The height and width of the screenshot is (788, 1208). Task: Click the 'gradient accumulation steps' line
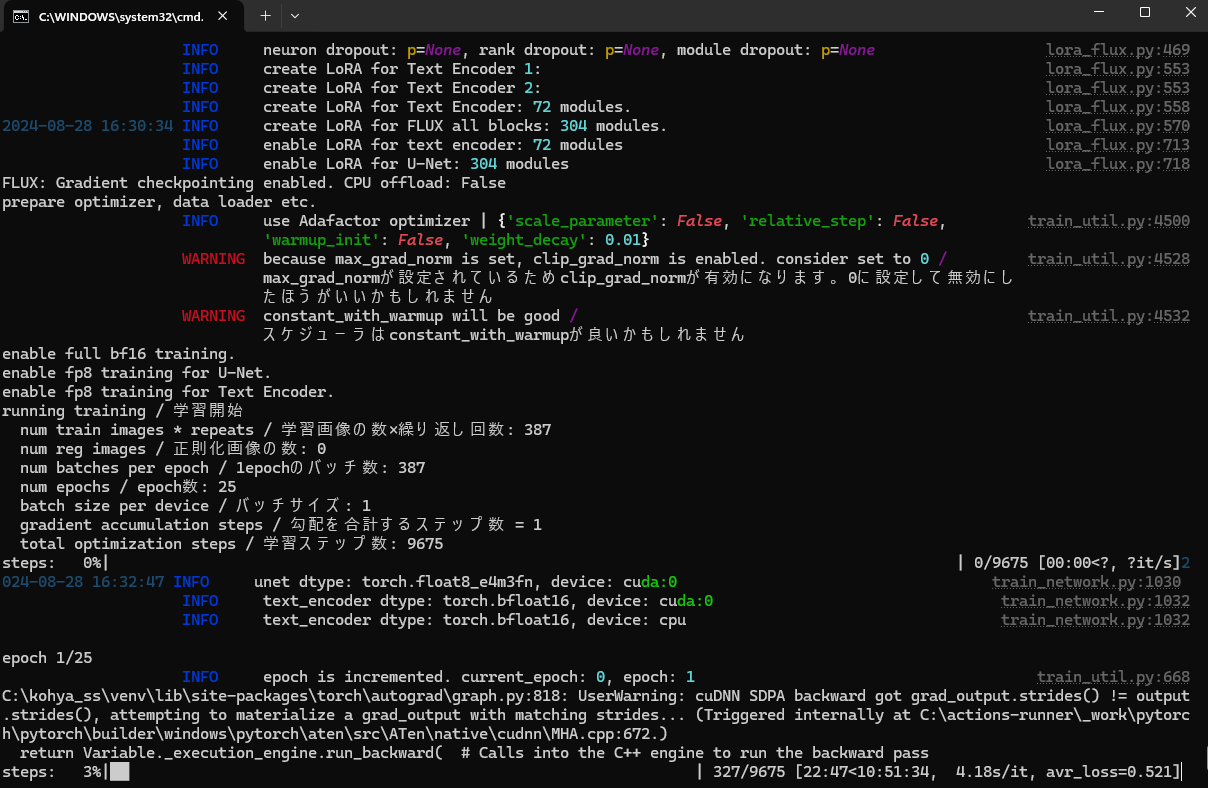pyautogui.click(x=281, y=525)
